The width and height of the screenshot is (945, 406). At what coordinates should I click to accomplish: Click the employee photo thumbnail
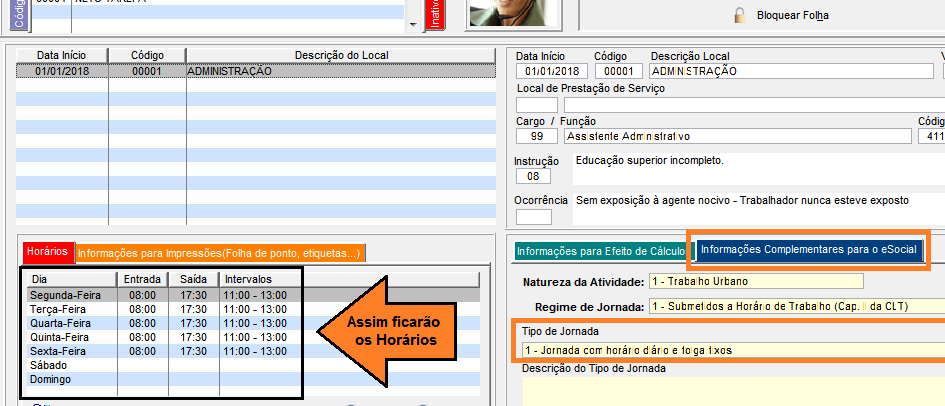click(x=514, y=13)
